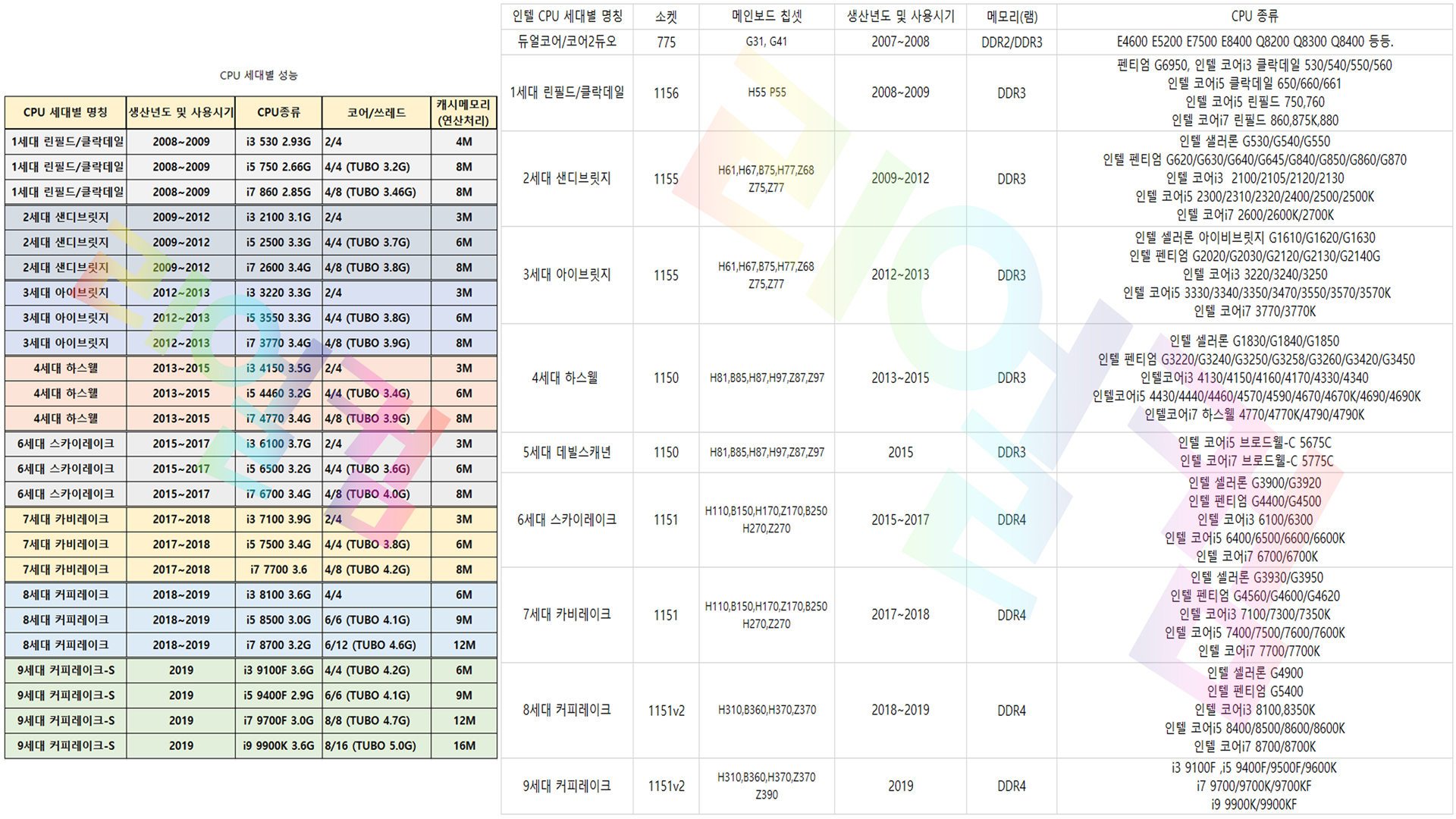Select the '메모리(램)' column header

click(x=1012, y=16)
